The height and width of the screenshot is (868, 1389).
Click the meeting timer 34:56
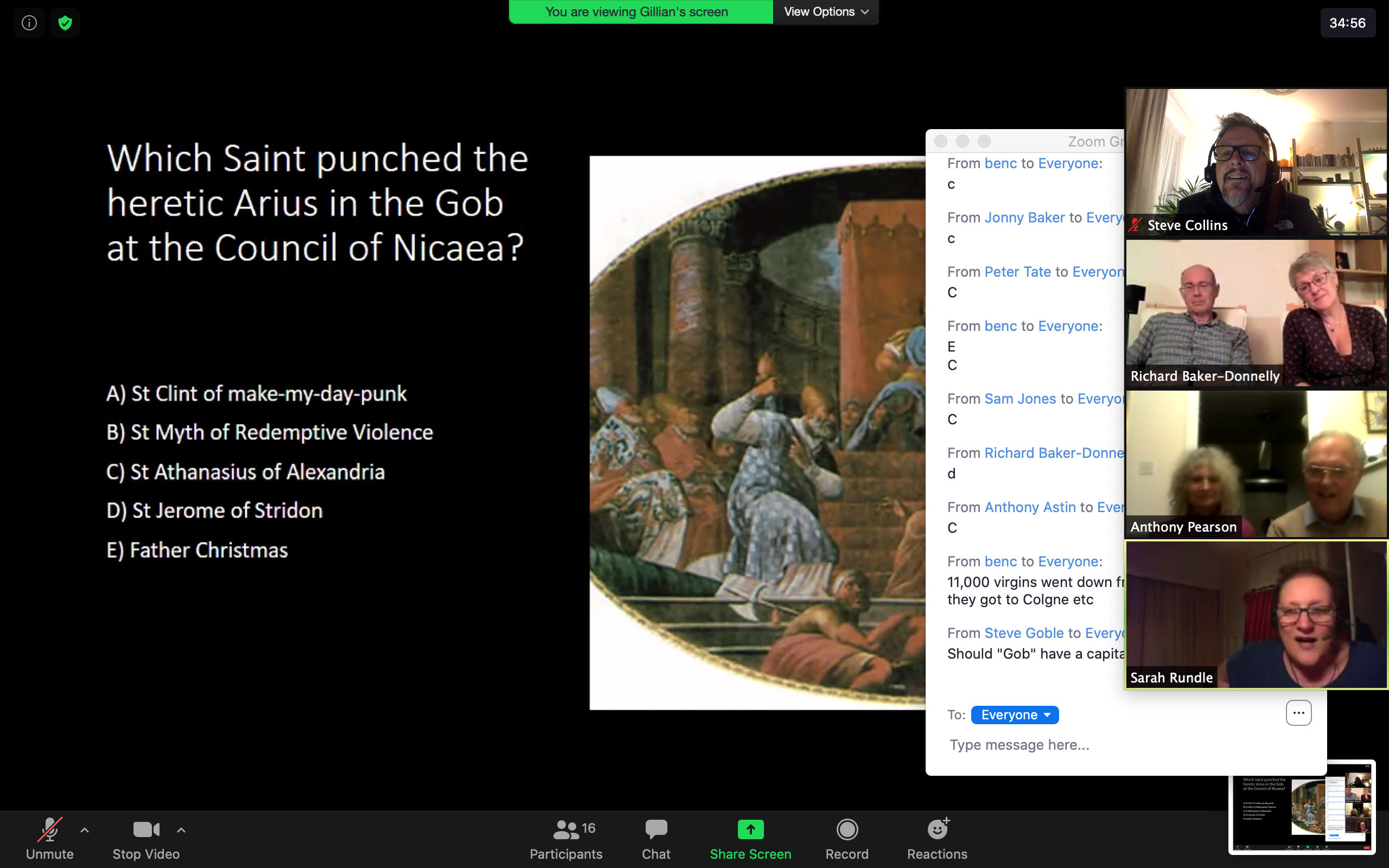click(x=1347, y=23)
